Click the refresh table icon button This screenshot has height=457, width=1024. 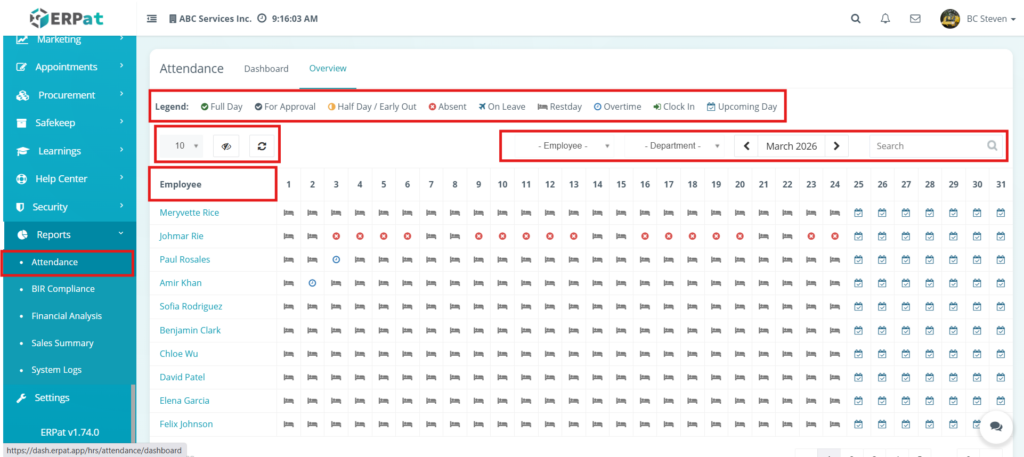pos(262,146)
